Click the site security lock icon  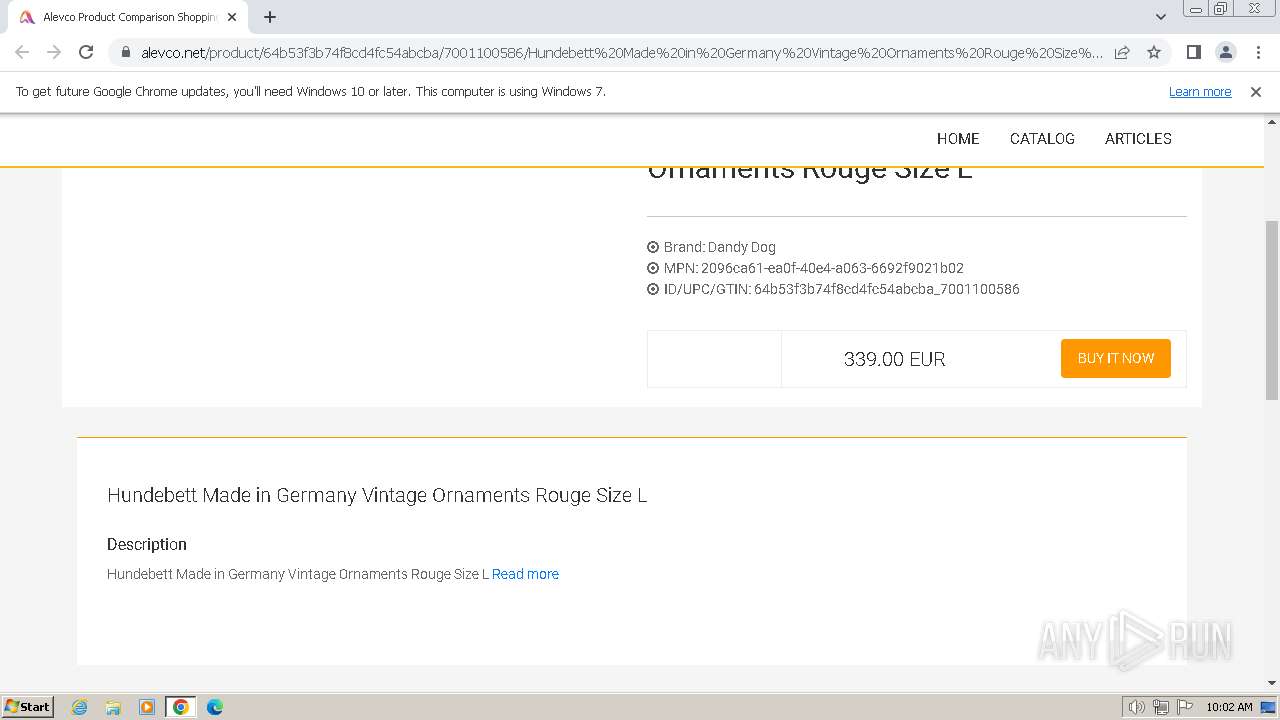click(126, 52)
